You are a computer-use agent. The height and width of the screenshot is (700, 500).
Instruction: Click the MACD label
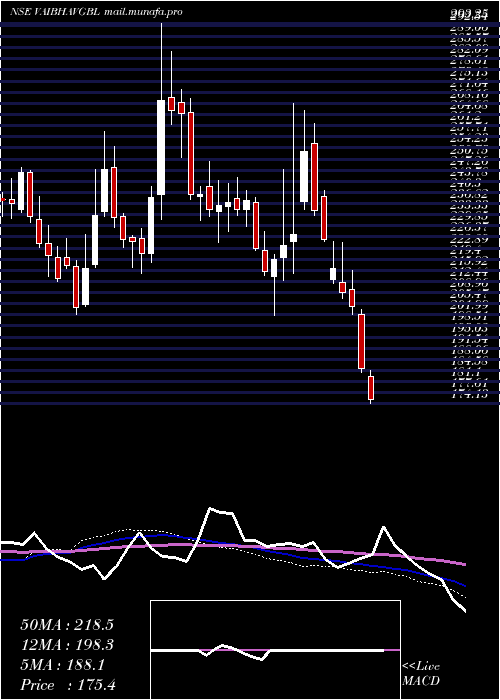pos(421,681)
